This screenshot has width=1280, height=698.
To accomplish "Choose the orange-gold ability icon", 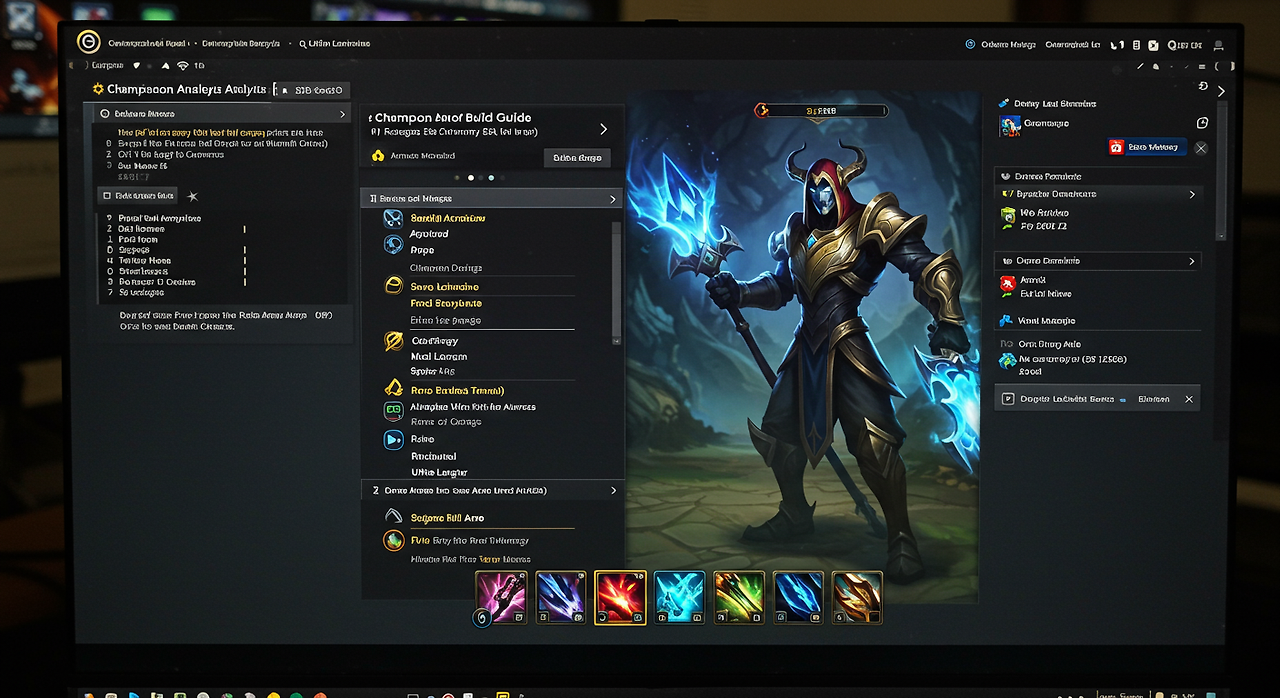I will pyautogui.click(x=857, y=597).
